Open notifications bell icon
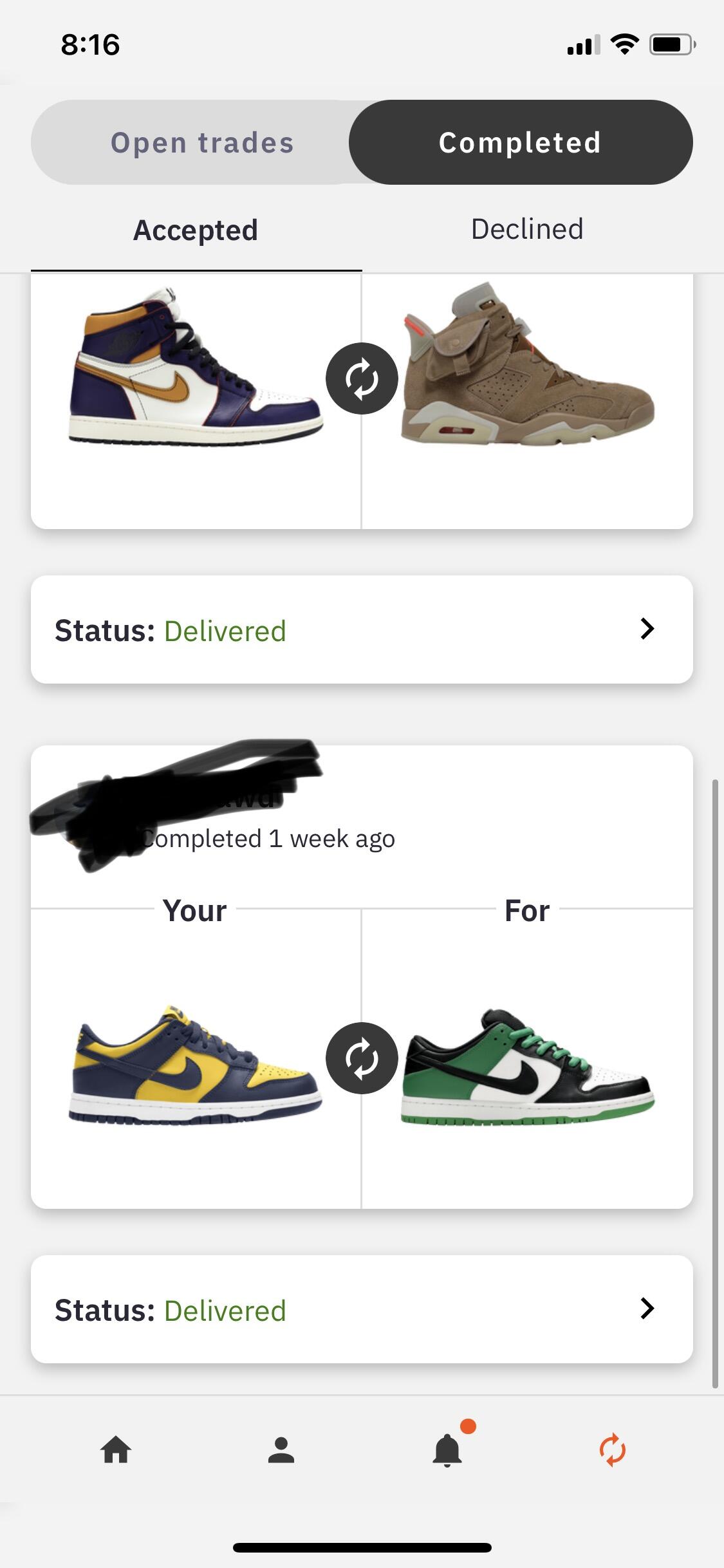 pos(447,1451)
